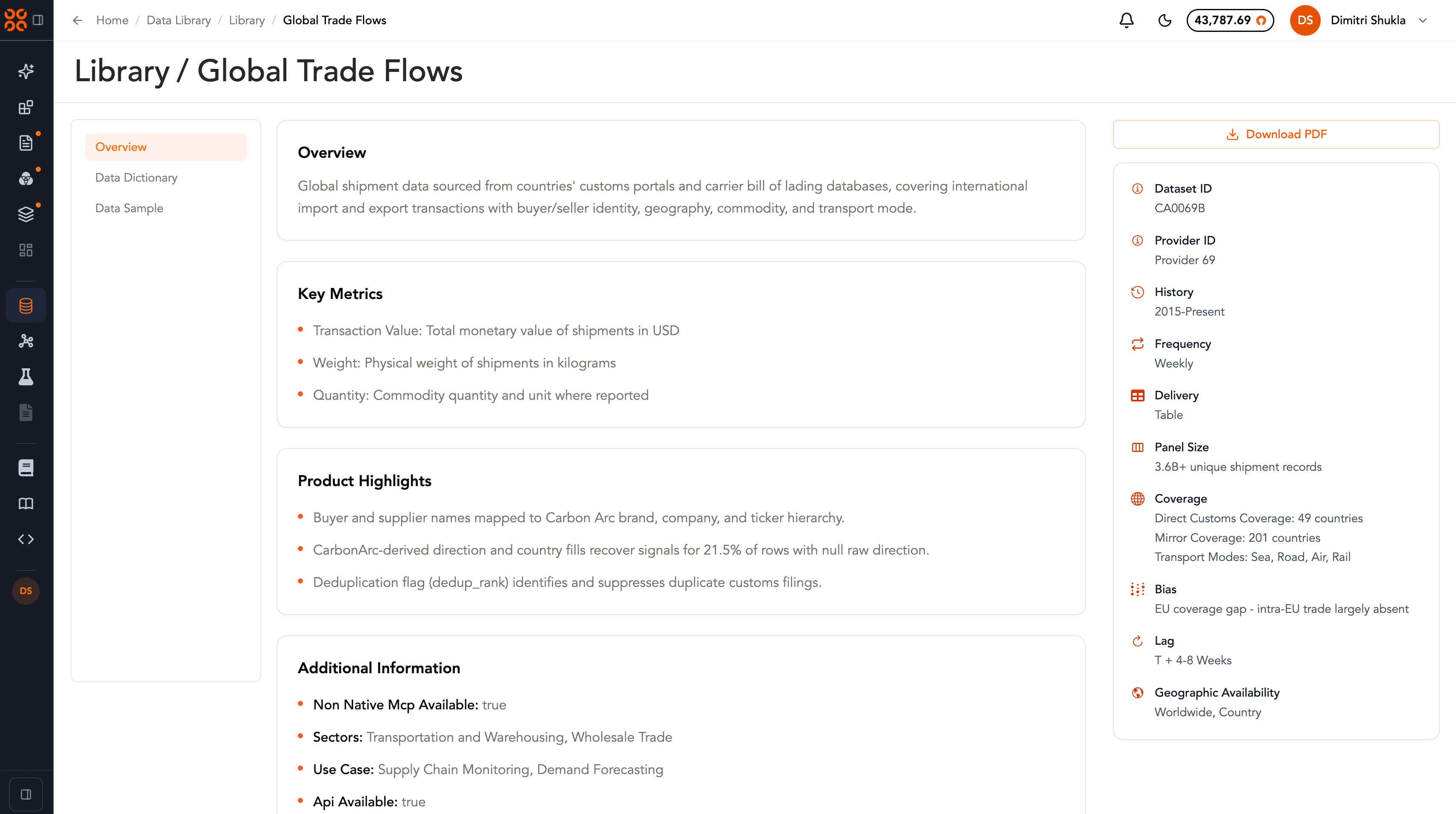Open the flask lab icon in sidebar
The height and width of the screenshot is (814, 1456).
[26, 377]
